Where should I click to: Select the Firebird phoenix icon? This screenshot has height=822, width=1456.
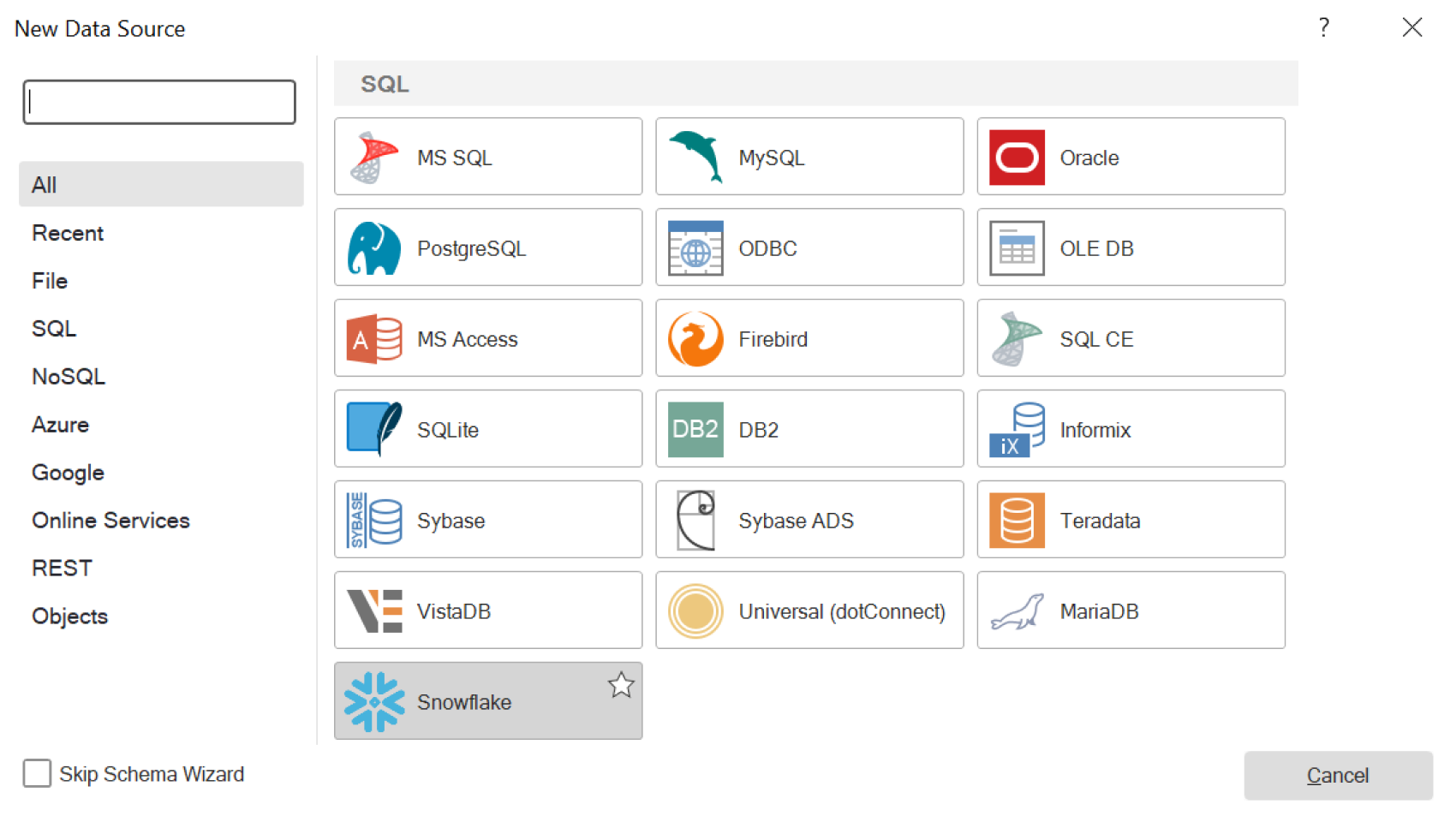(695, 339)
